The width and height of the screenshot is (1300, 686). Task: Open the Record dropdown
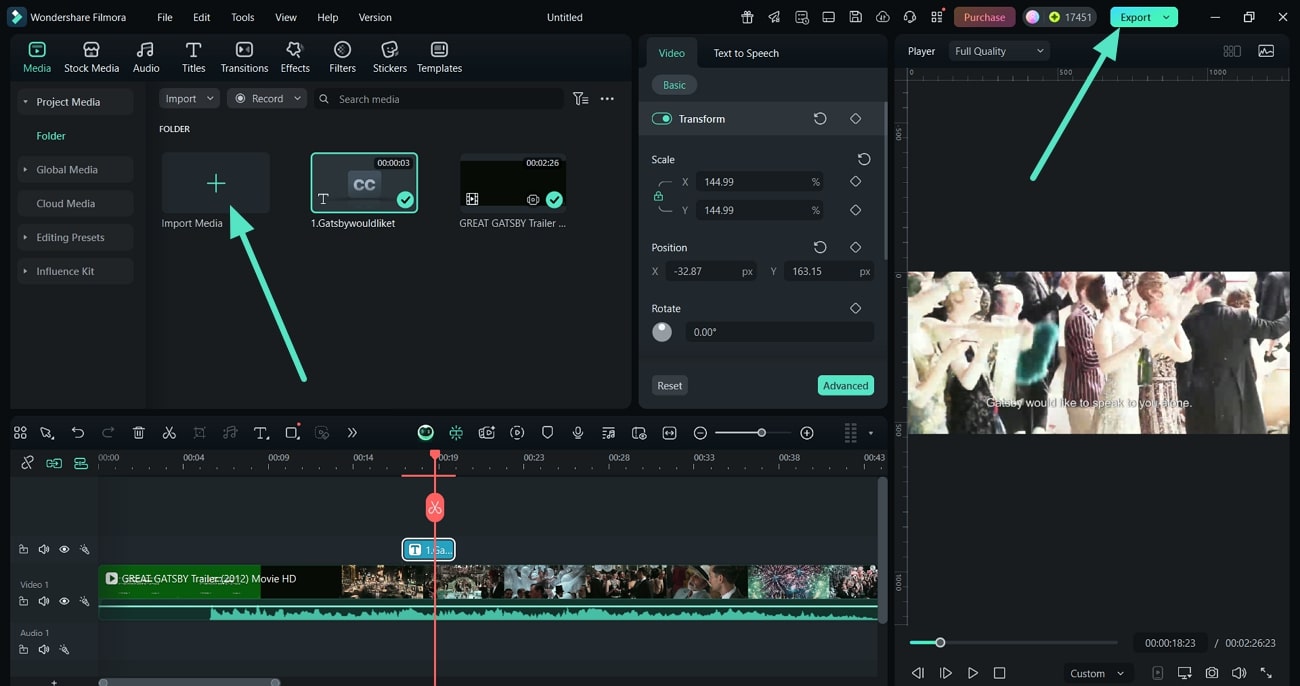tap(267, 99)
